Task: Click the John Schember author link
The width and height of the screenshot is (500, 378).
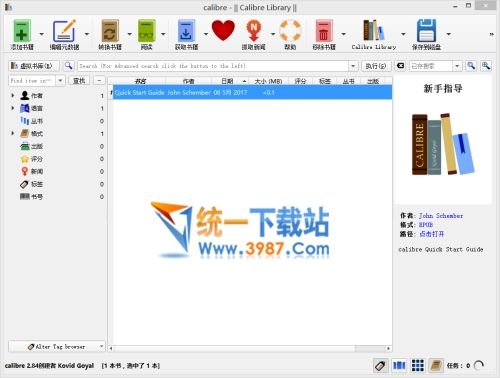Action: [441, 216]
